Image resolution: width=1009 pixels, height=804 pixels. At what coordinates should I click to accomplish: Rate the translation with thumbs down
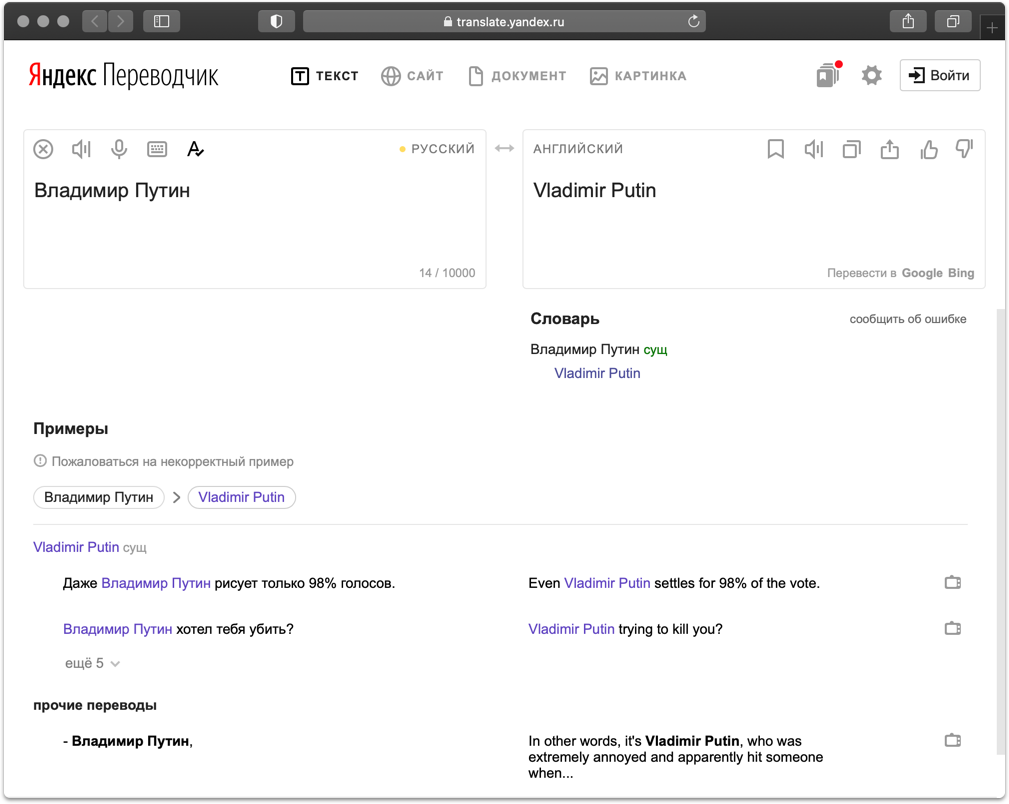pos(964,149)
